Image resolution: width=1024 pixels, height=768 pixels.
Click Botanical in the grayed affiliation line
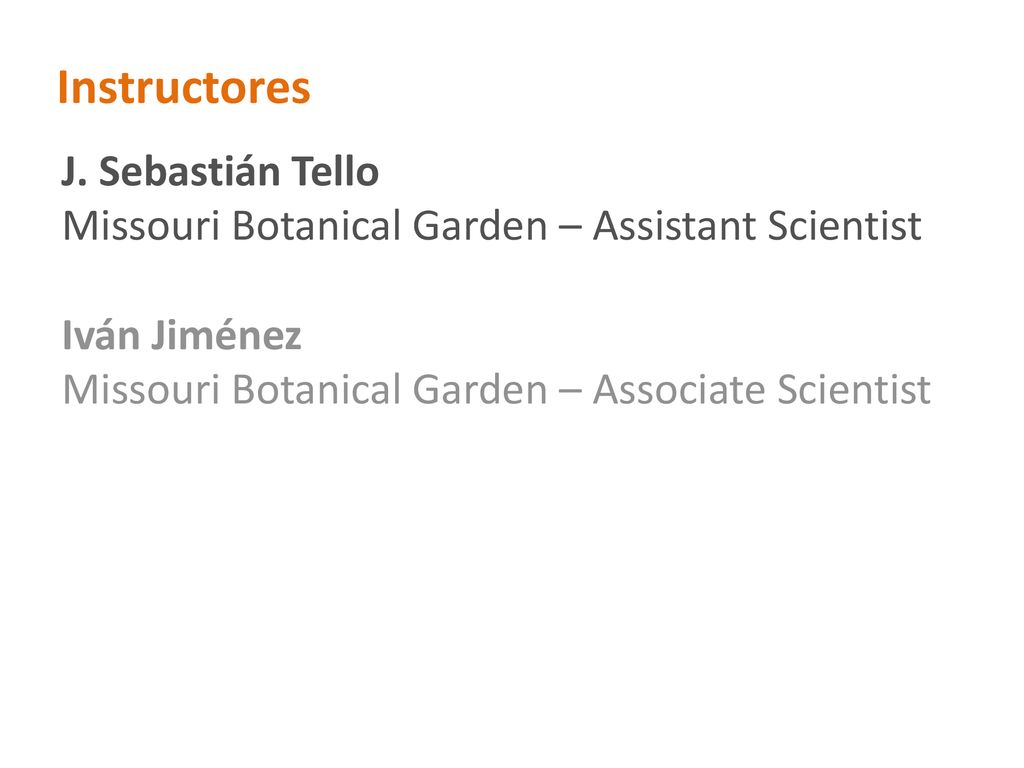316,390
